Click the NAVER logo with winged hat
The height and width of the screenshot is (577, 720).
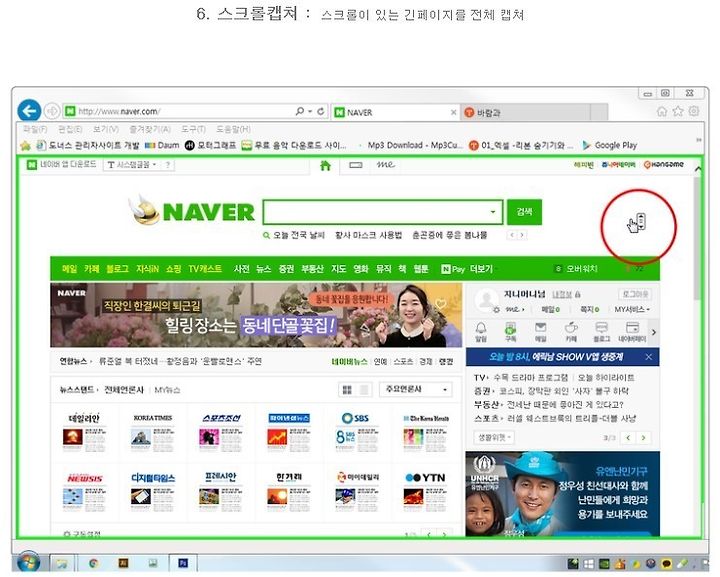(191, 211)
